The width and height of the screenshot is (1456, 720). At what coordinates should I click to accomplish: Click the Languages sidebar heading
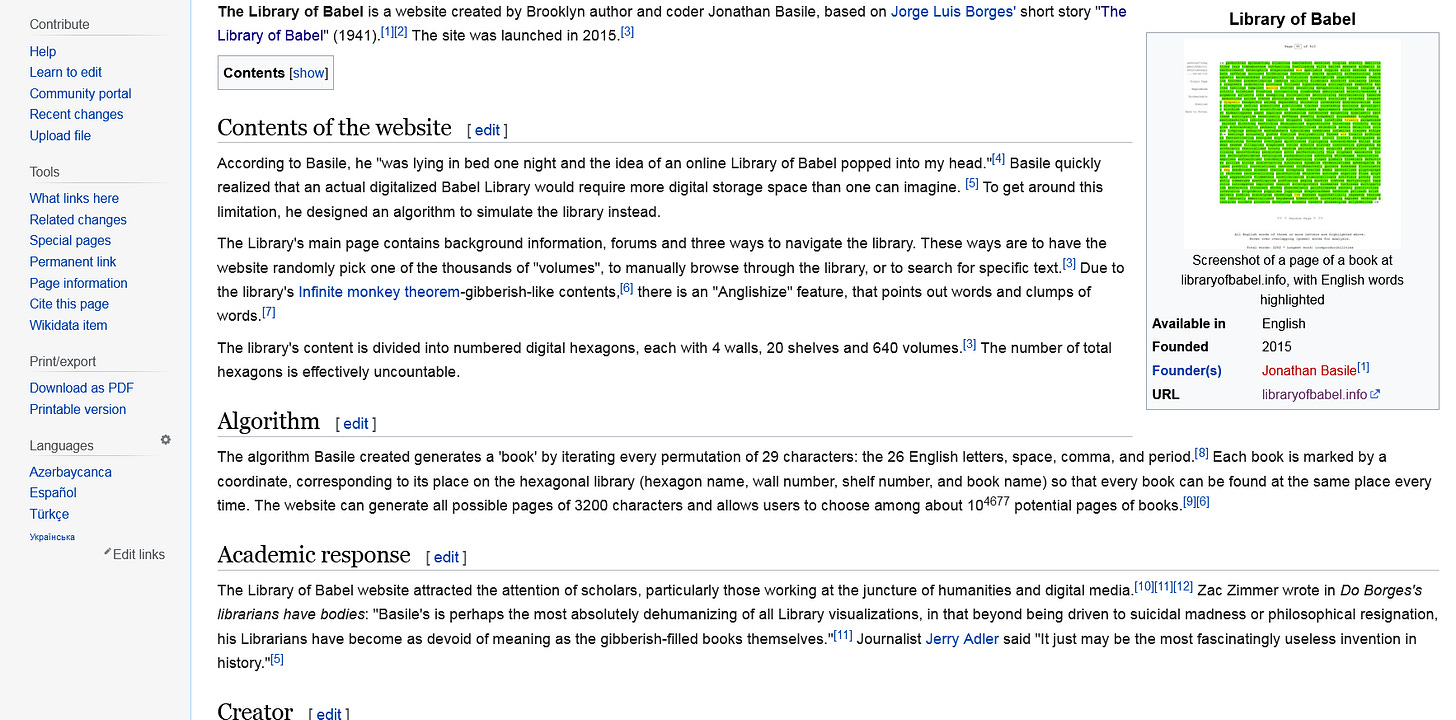[x=62, y=446]
